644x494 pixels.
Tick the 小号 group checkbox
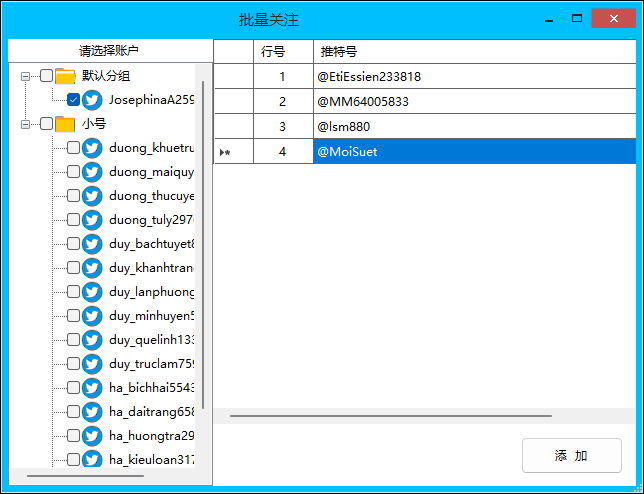pyautogui.click(x=46, y=124)
